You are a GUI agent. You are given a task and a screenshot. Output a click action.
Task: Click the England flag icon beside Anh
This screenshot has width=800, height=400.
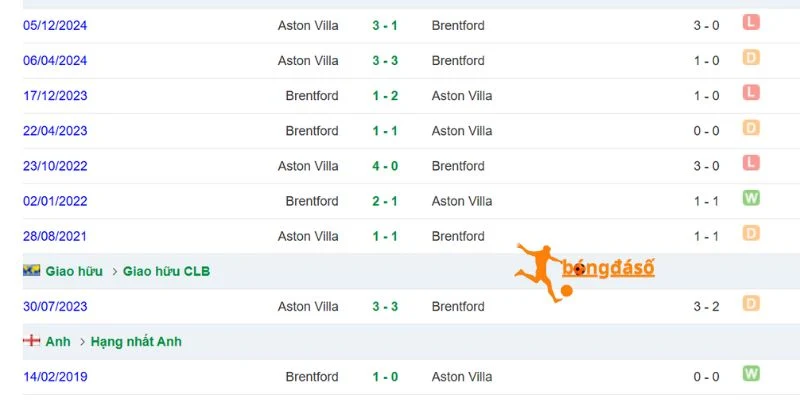pyautogui.click(x=32, y=341)
